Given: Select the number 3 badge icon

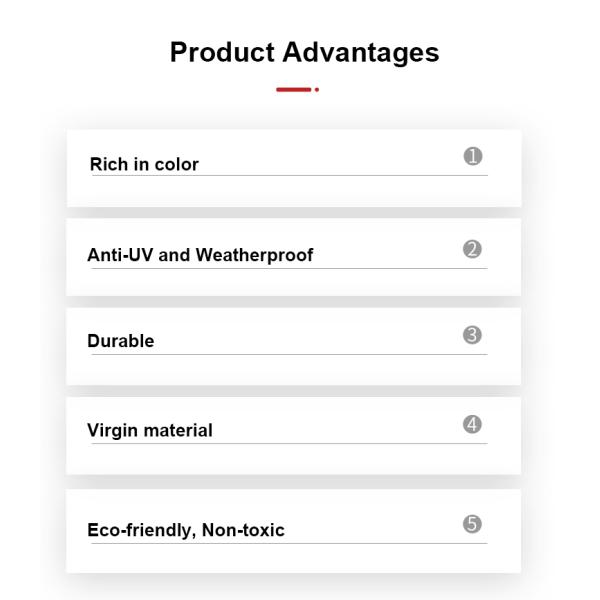Looking at the screenshot, I should (473, 334).
